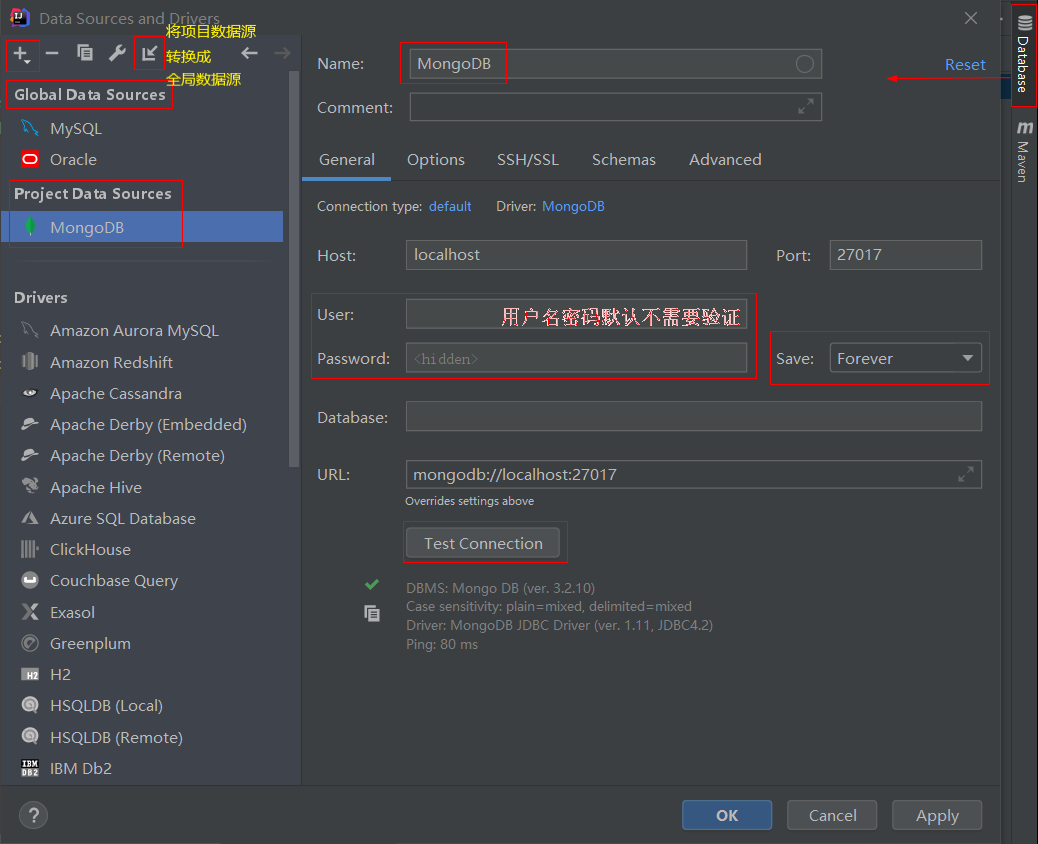Click the "Ping: 80 ms" result text

pyautogui.click(x=442, y=644)
